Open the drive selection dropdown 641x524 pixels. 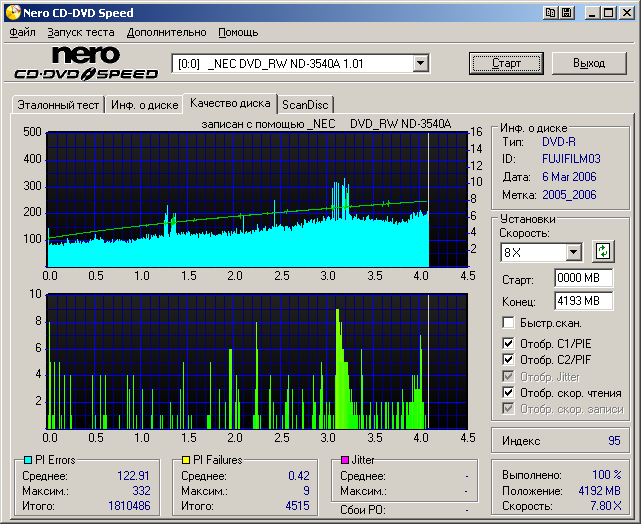pos(421,63)
